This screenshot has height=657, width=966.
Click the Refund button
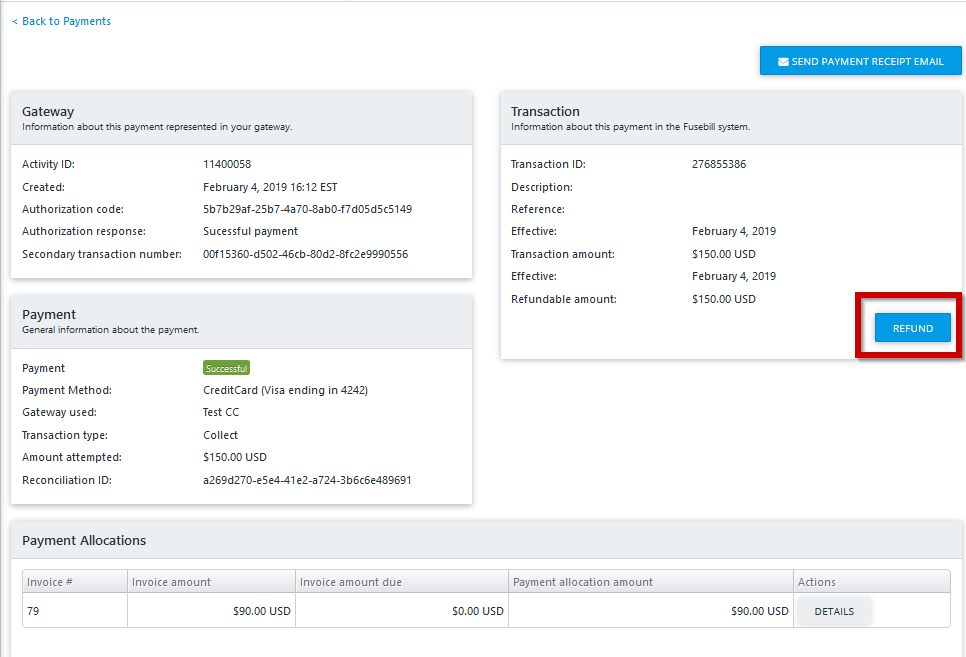click(912, 328)
